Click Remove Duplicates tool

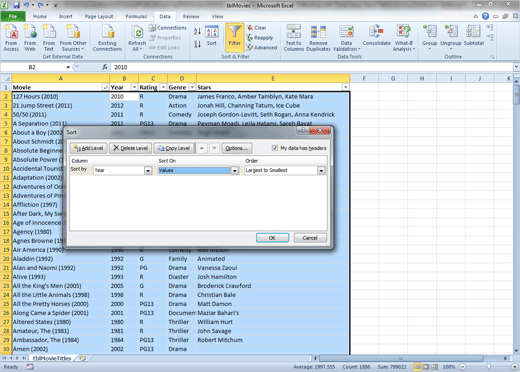point(318,38)
